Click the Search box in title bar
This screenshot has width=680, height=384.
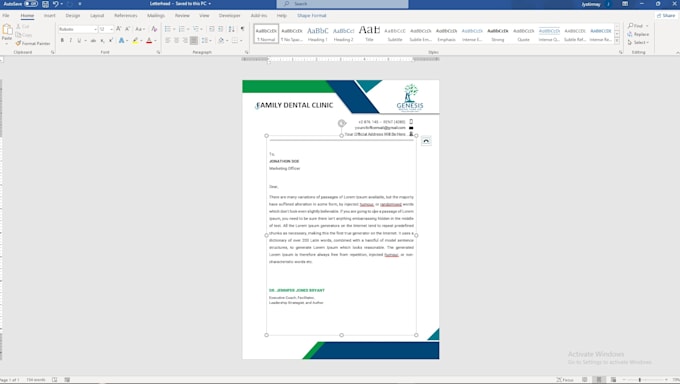point(342,4)
